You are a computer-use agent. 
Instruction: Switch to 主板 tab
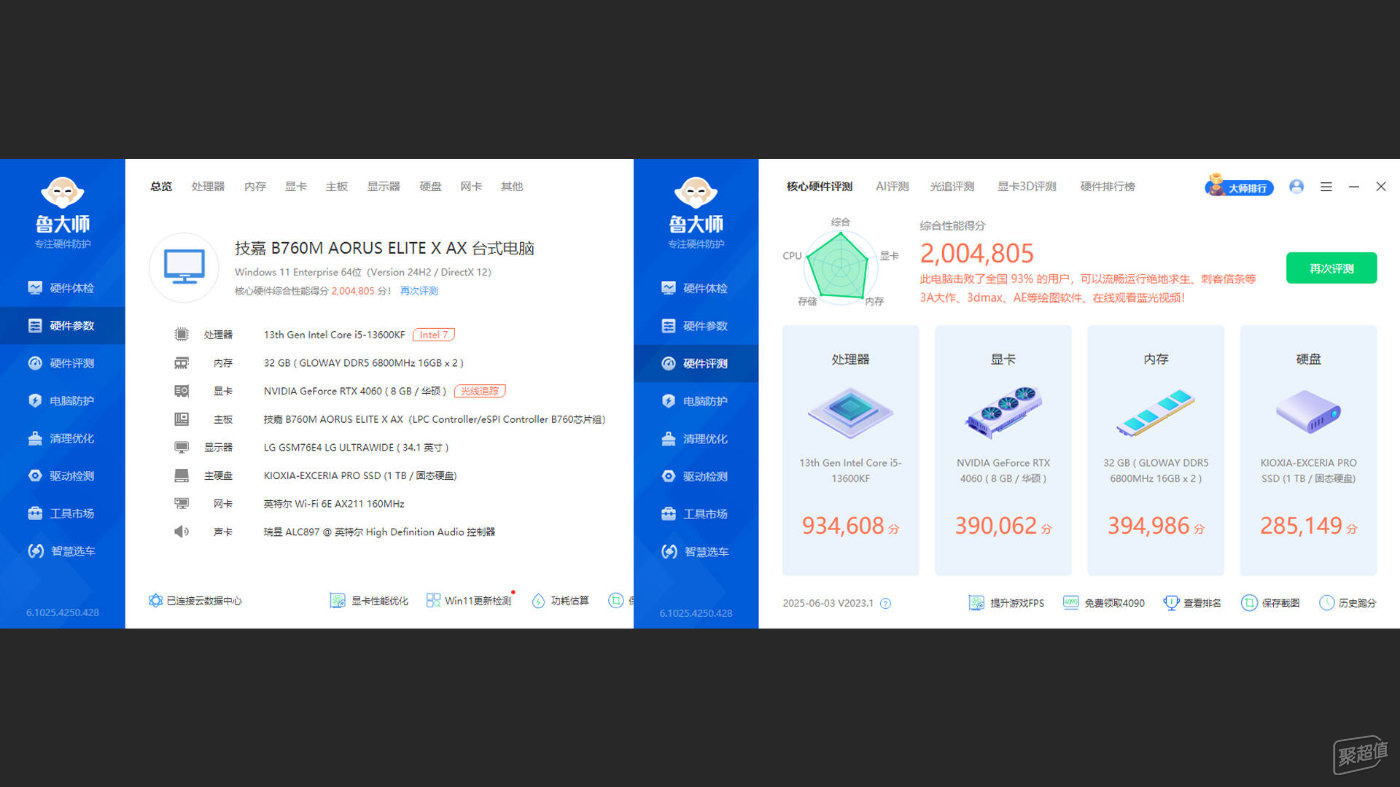click(337, 186)
